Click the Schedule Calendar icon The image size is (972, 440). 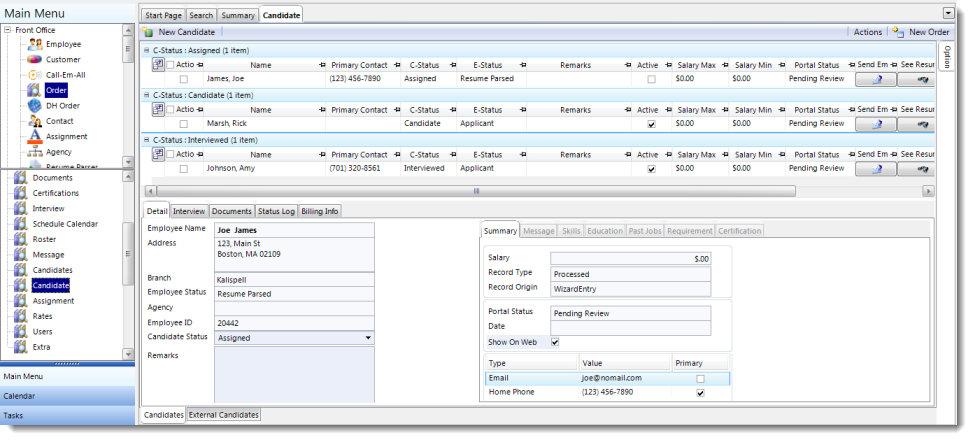(x=19, y=224)
